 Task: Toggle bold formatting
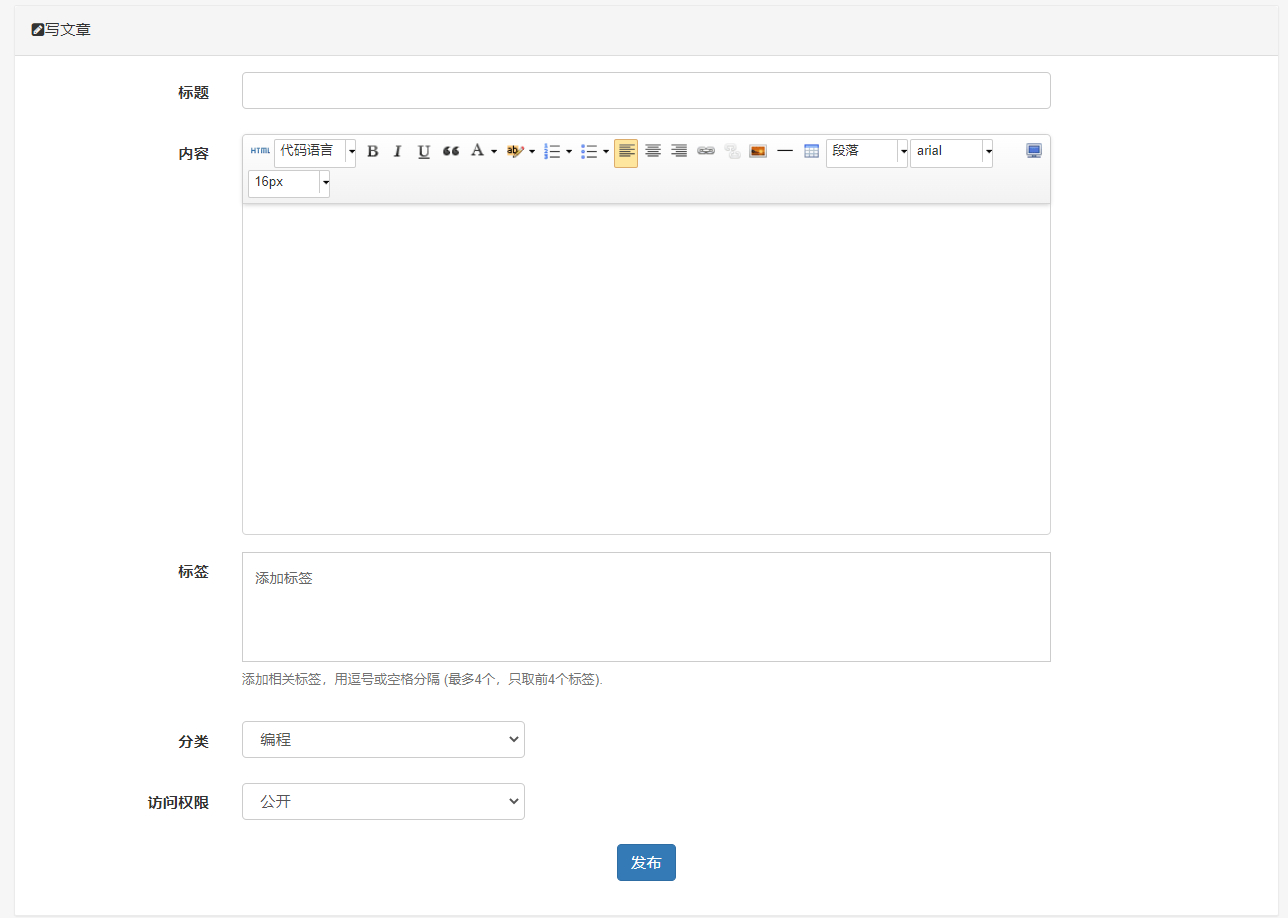tap(373, 151)
